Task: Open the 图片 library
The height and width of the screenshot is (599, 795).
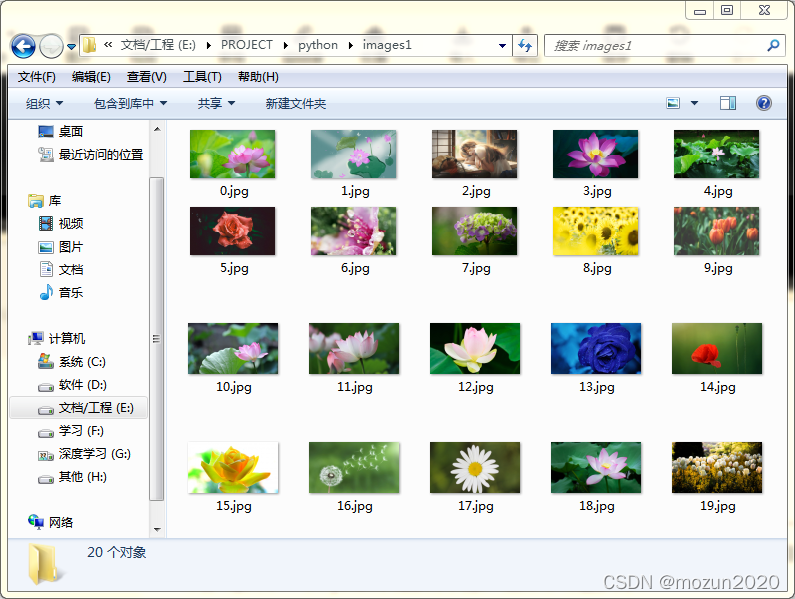Action: 61,247
